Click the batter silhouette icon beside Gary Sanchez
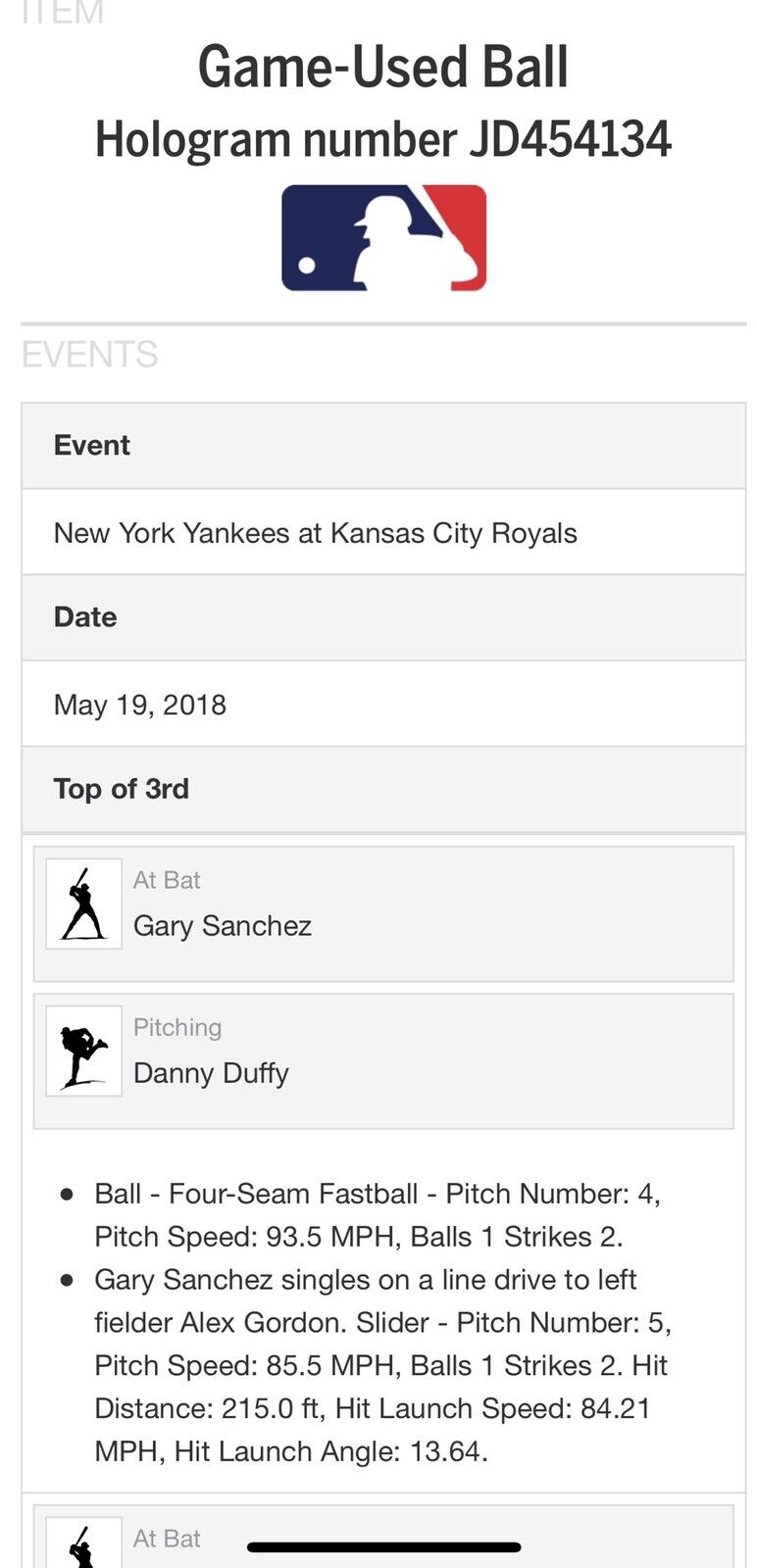 coord(83,904)
